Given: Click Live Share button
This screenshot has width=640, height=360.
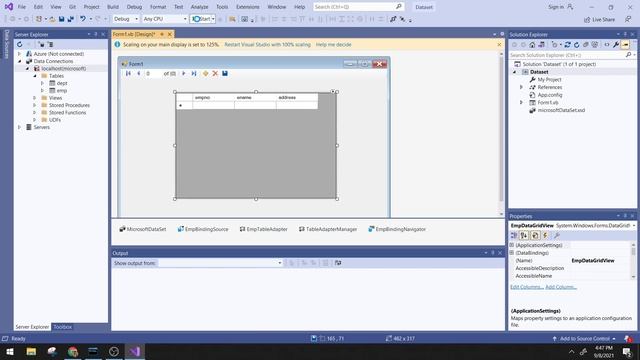Looking at the screenshot, I should click(599, 19).
